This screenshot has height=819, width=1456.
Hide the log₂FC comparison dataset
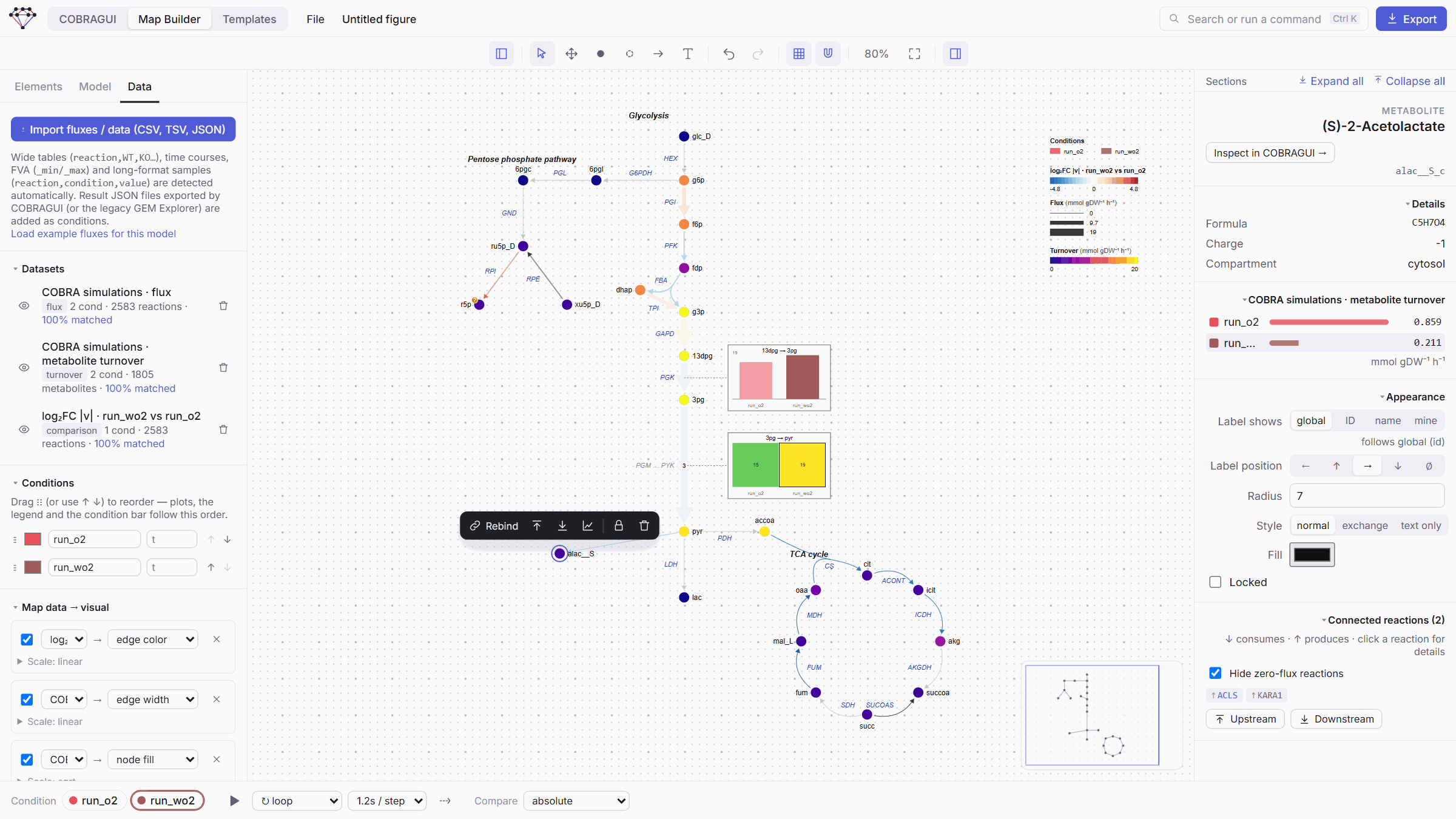24,430
